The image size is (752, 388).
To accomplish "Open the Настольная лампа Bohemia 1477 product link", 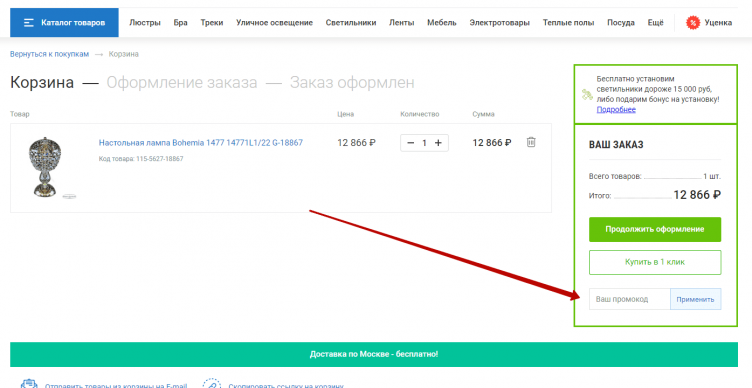I will 200,143.
